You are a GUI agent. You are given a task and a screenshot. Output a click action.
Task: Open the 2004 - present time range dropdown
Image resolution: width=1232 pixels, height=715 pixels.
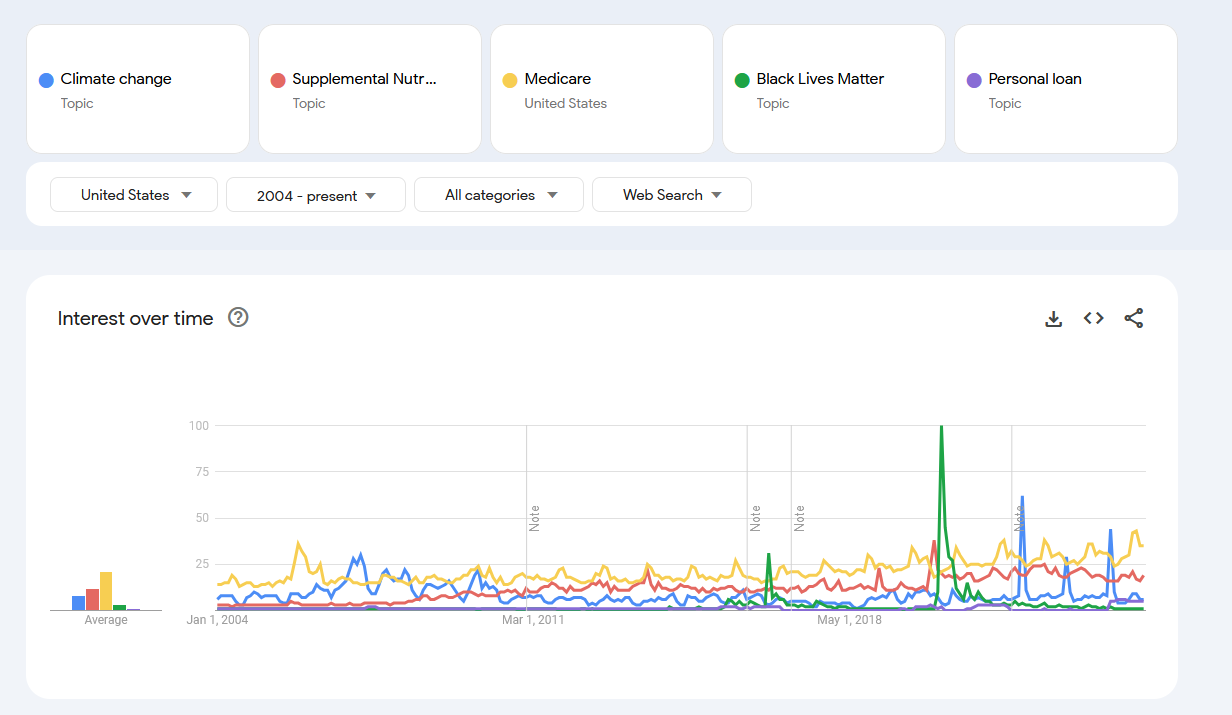(316, 195)
